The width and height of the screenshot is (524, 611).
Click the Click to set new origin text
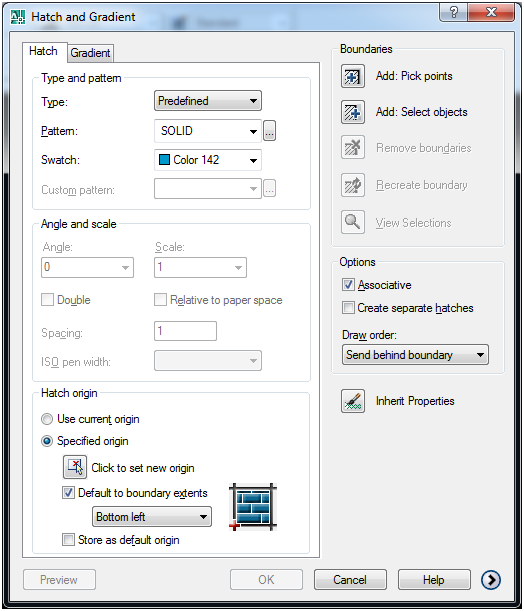point(143,468)
